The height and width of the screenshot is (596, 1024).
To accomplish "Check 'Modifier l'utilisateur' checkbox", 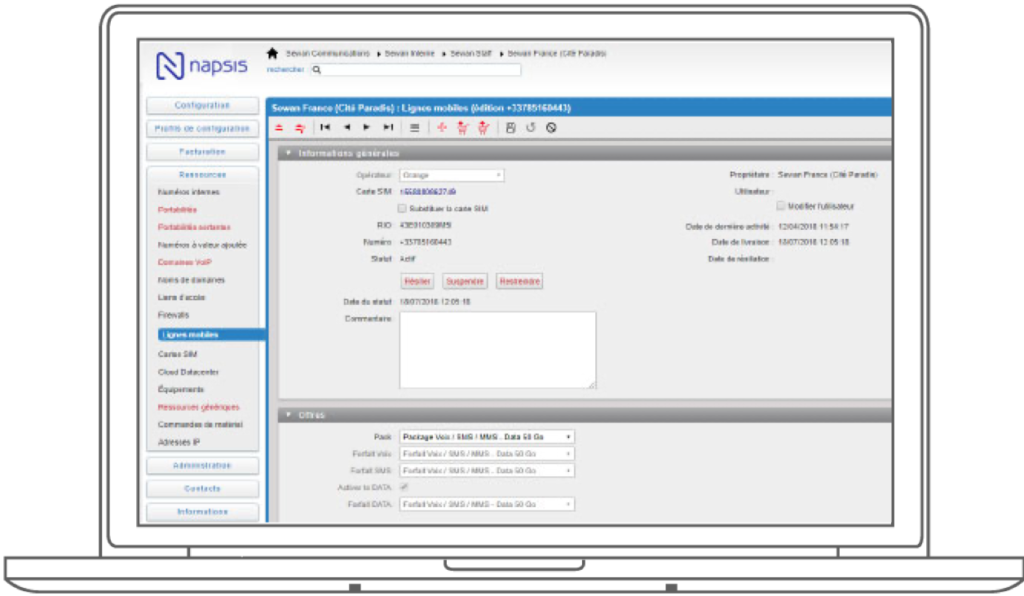I will pos(780,206).
